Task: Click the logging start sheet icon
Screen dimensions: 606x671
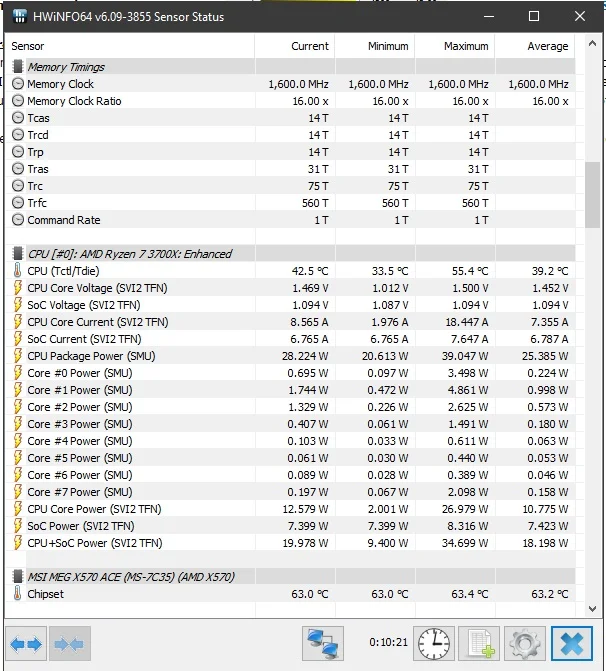Action: [x=479, y=644]
